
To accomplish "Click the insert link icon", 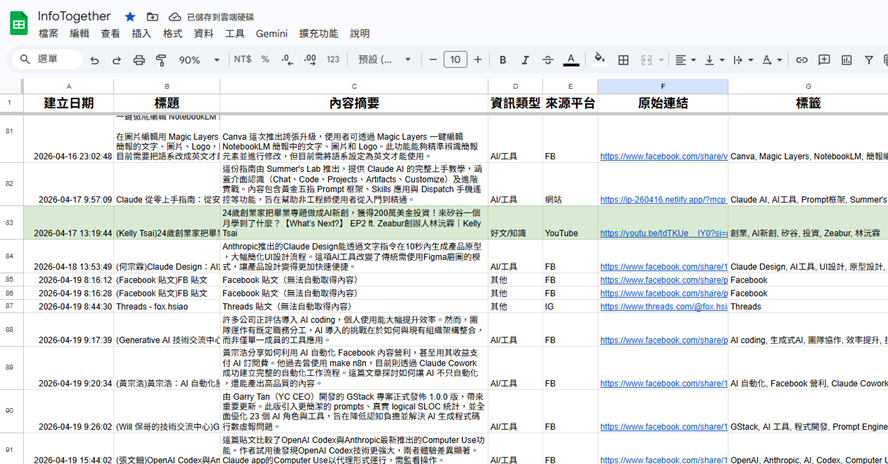I will (x=801, y=59).
